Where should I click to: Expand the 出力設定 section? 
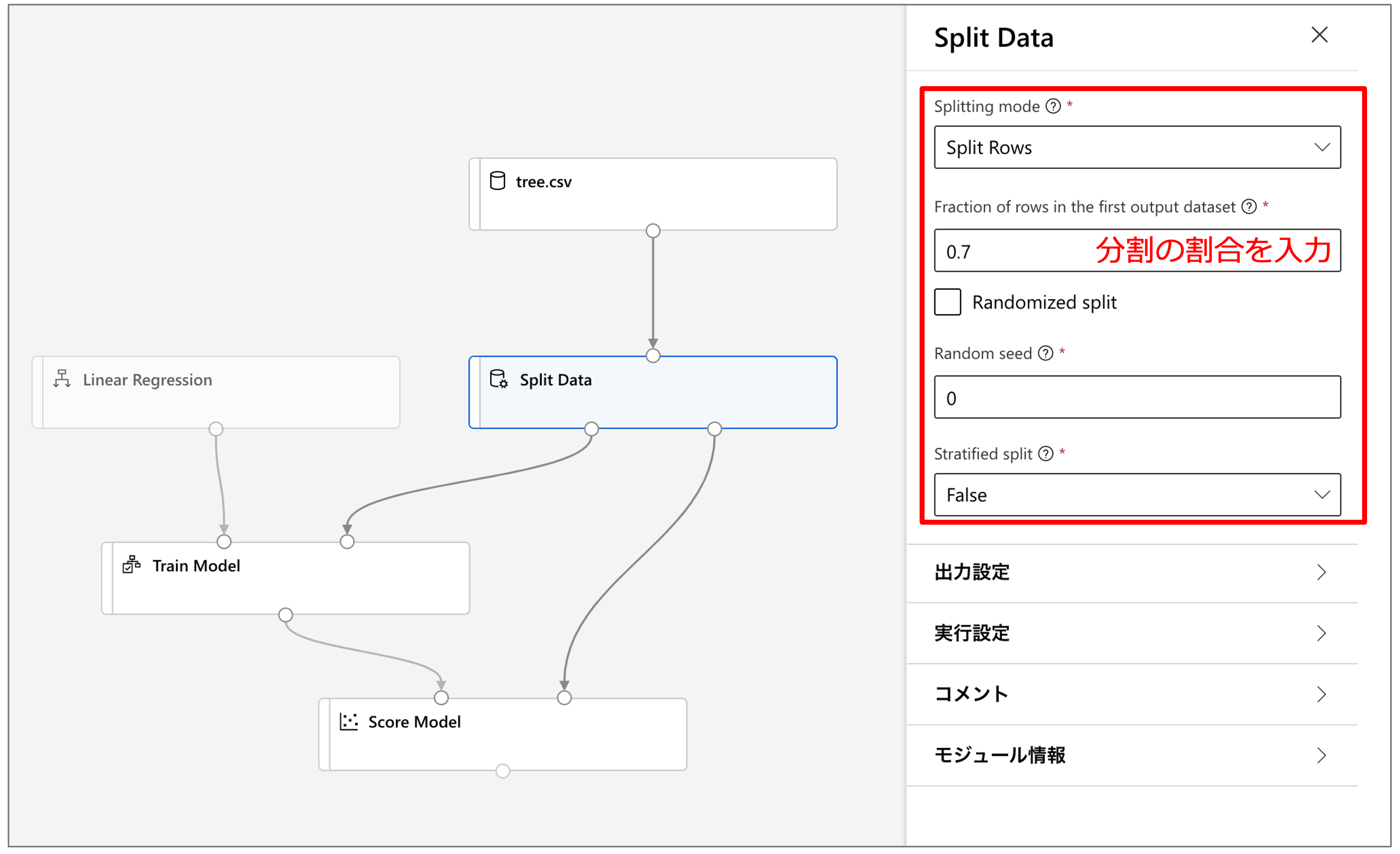1130,572
